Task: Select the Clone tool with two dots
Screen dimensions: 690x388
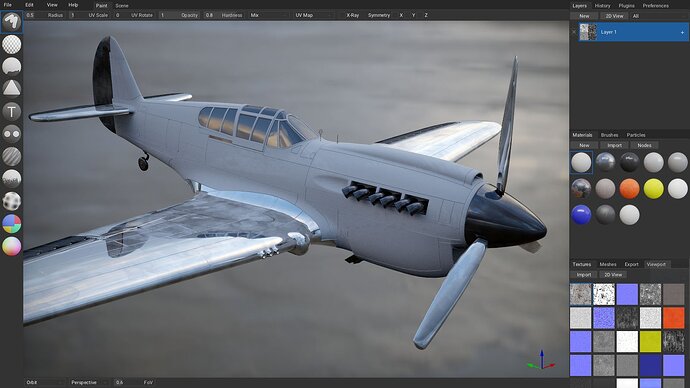Action: pos(11,133)
